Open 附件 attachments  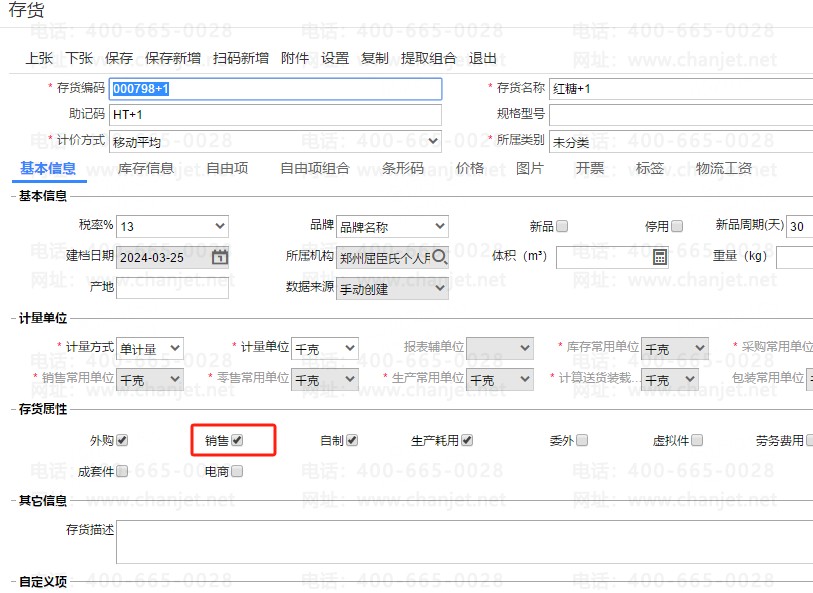(295, 58)
